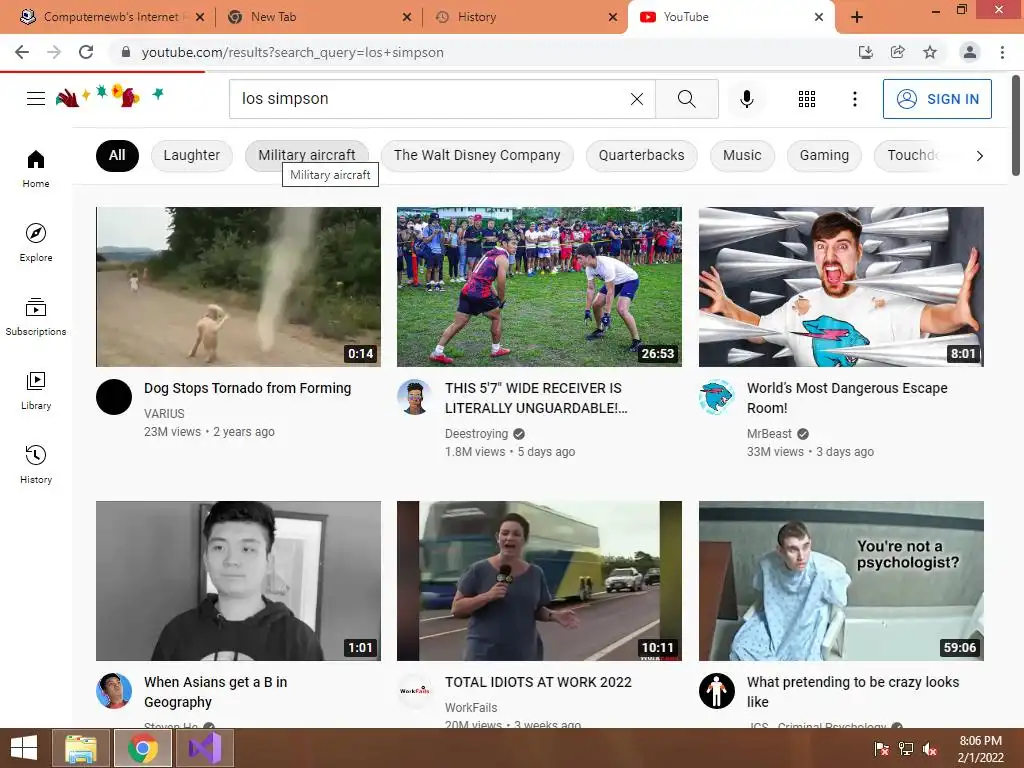Select the Military aircraft chip

[x=307, y=155]
